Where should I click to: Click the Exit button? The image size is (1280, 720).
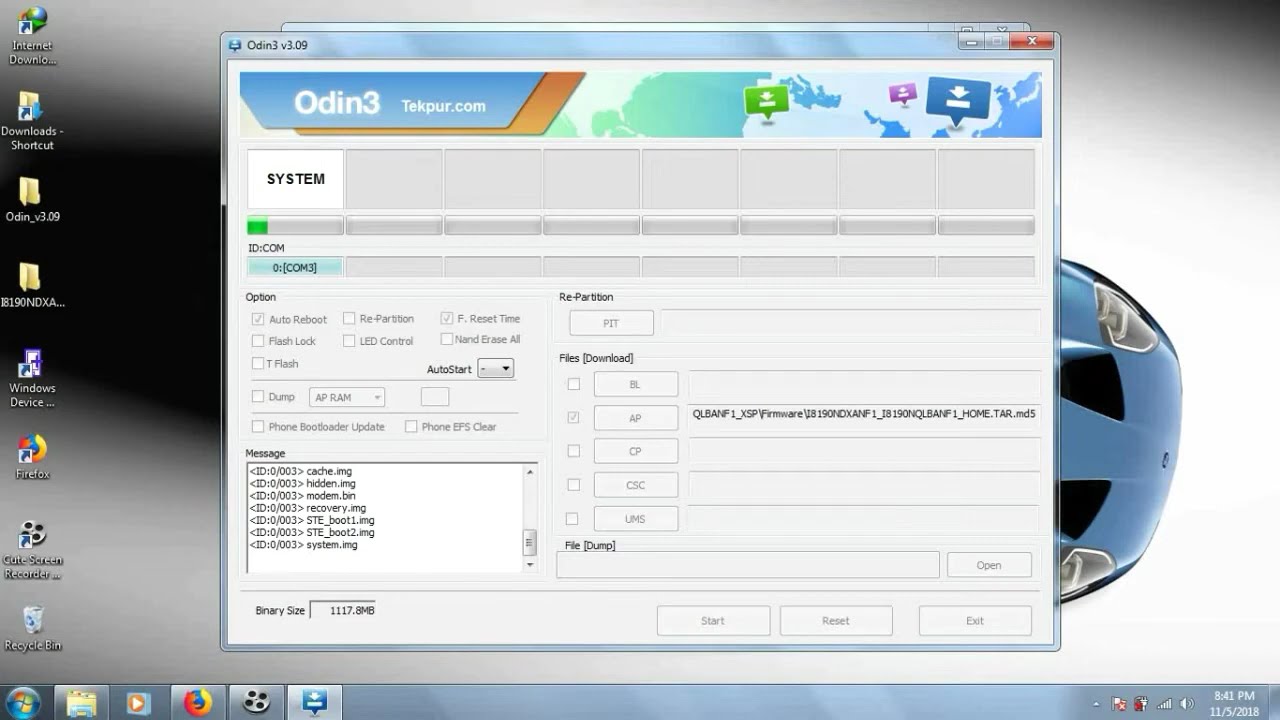click(x=975, y=620)
